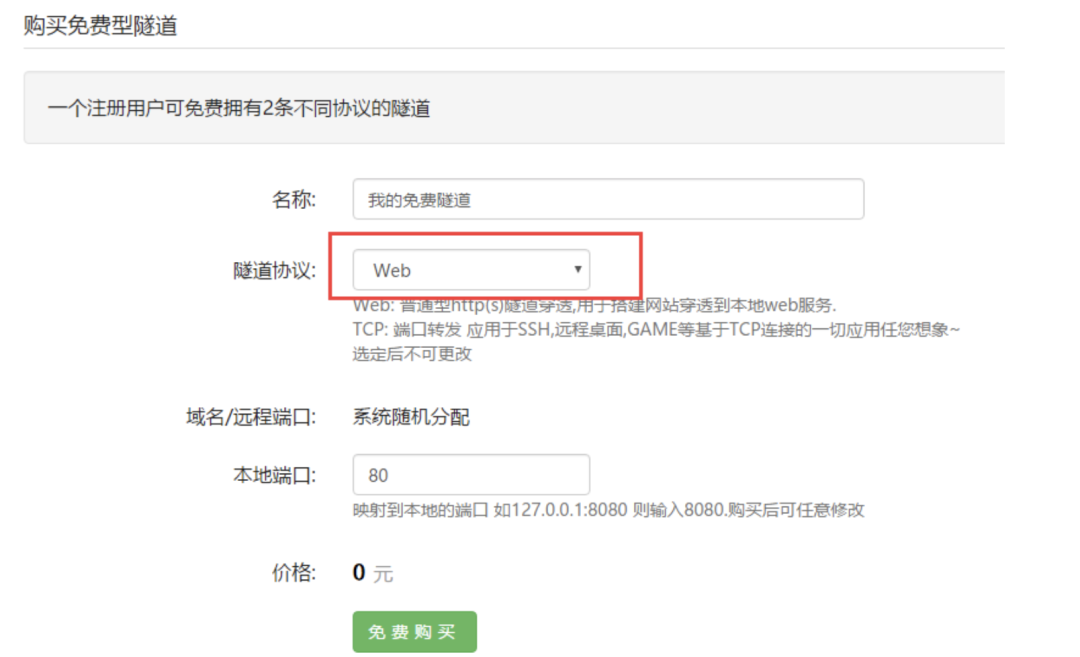1080x657 pixels.
Task: Click the 价格: label
Action: (294, 573)
